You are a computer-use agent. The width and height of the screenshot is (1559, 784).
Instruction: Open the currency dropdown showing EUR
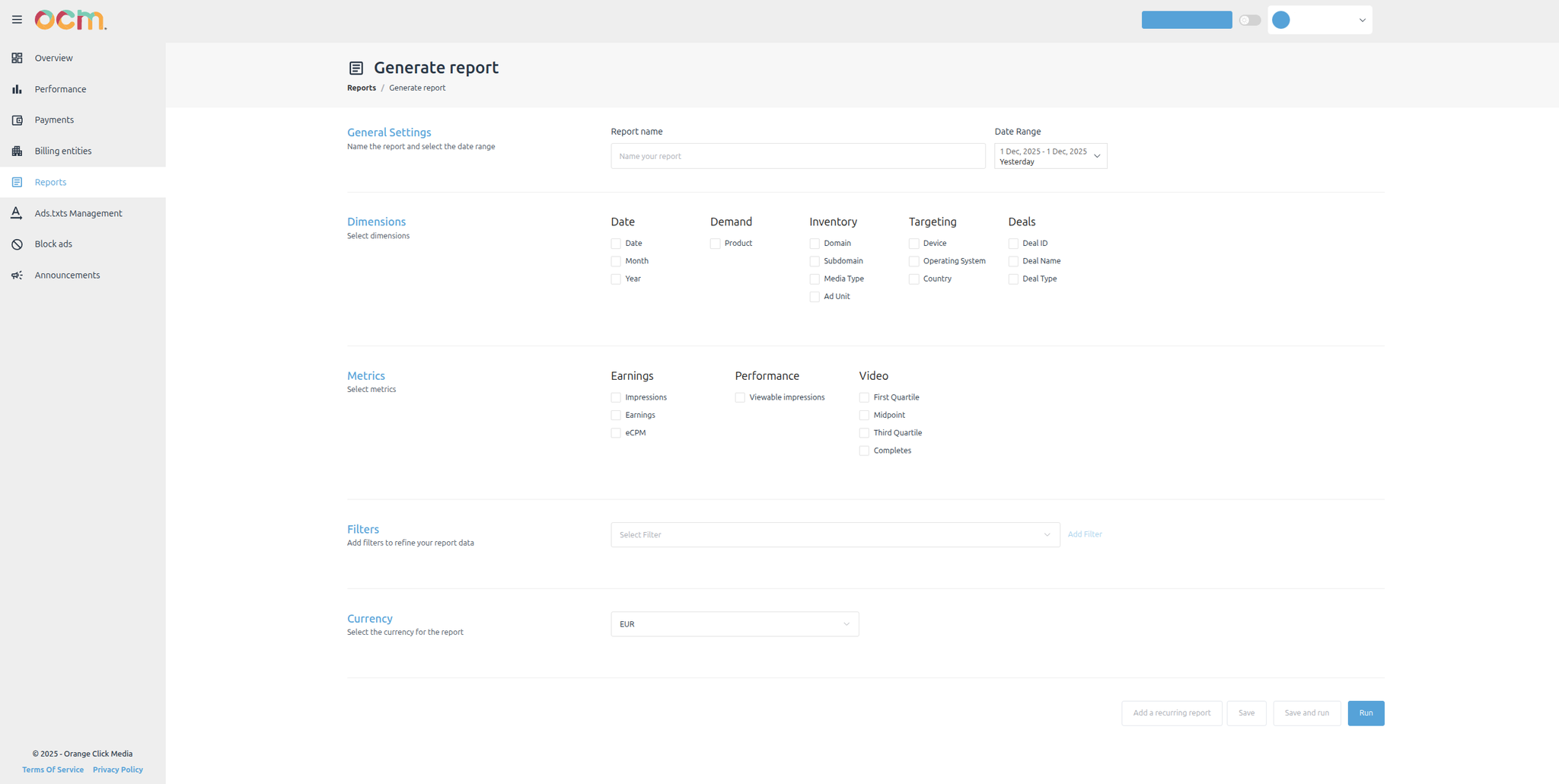coord(734,623)
